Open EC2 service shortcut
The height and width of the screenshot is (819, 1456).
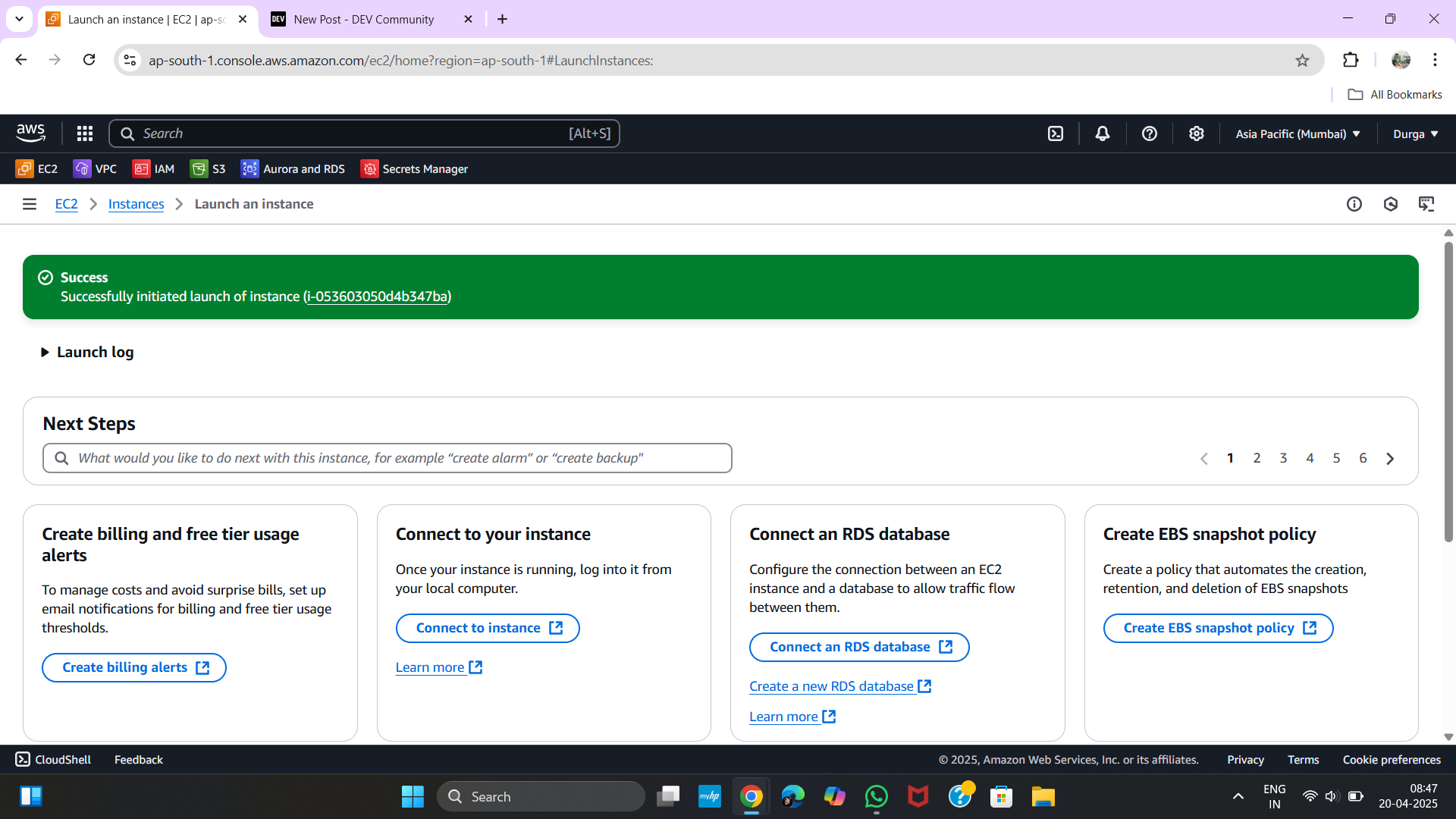[x=36, y=169]
